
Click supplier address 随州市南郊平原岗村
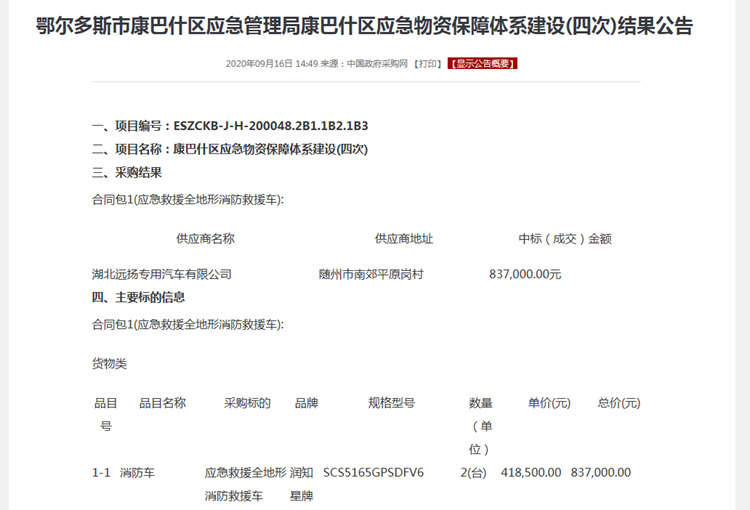point(370,274)
